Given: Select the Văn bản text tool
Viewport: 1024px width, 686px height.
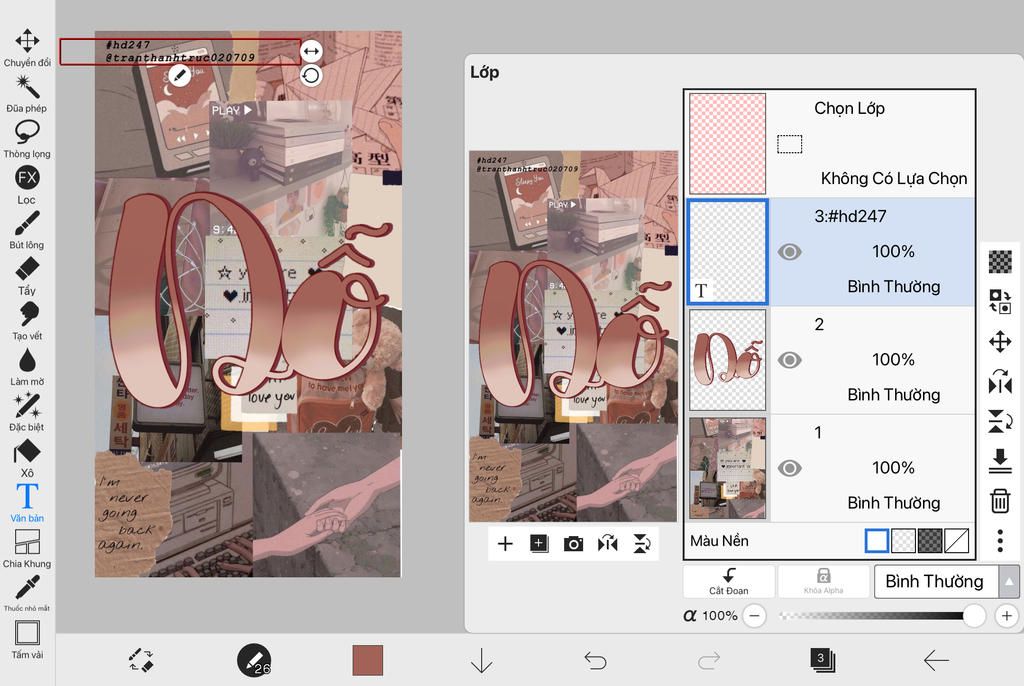Looking at the screenshot, I should pyautogui.click(x=27, y=503).
